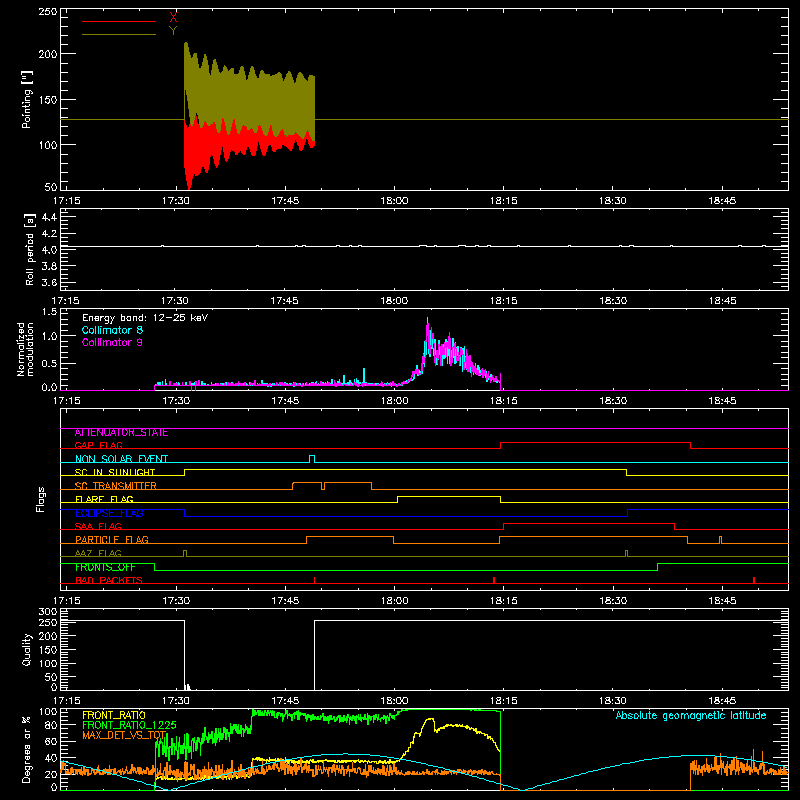Click the '17:45' time label under Flags panel
Image resolution: width=800 pixels, height=800 pixels.
(285, 601)
